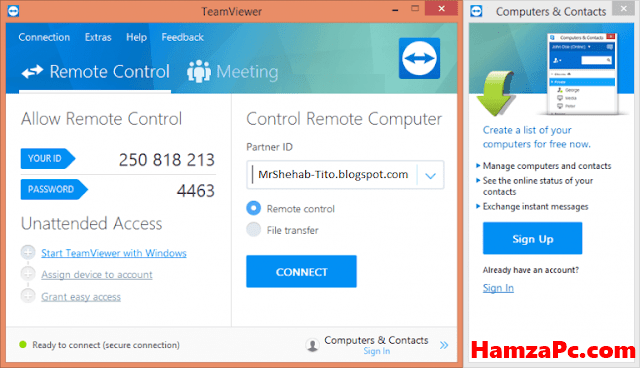Switch to the Remote Control tab
This screenshot has height=368, width=640.
coord(96,71)
